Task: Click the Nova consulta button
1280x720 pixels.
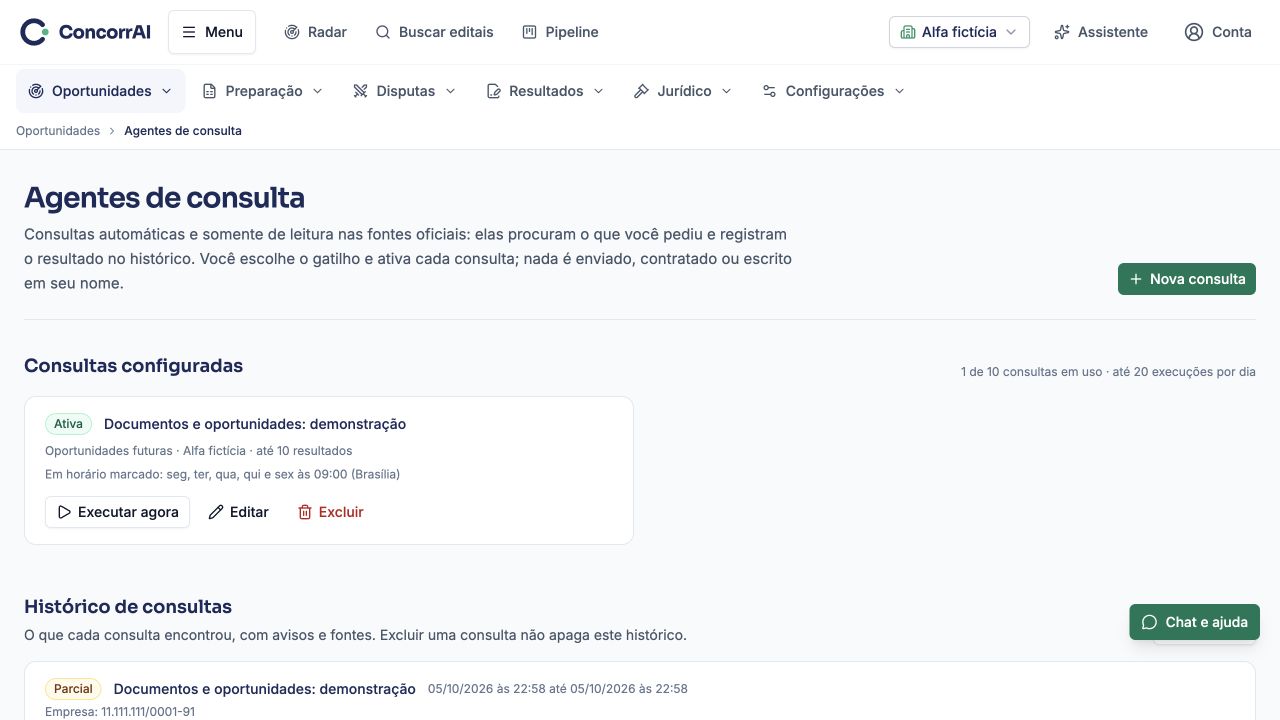Action: (x=1187, y=279)
